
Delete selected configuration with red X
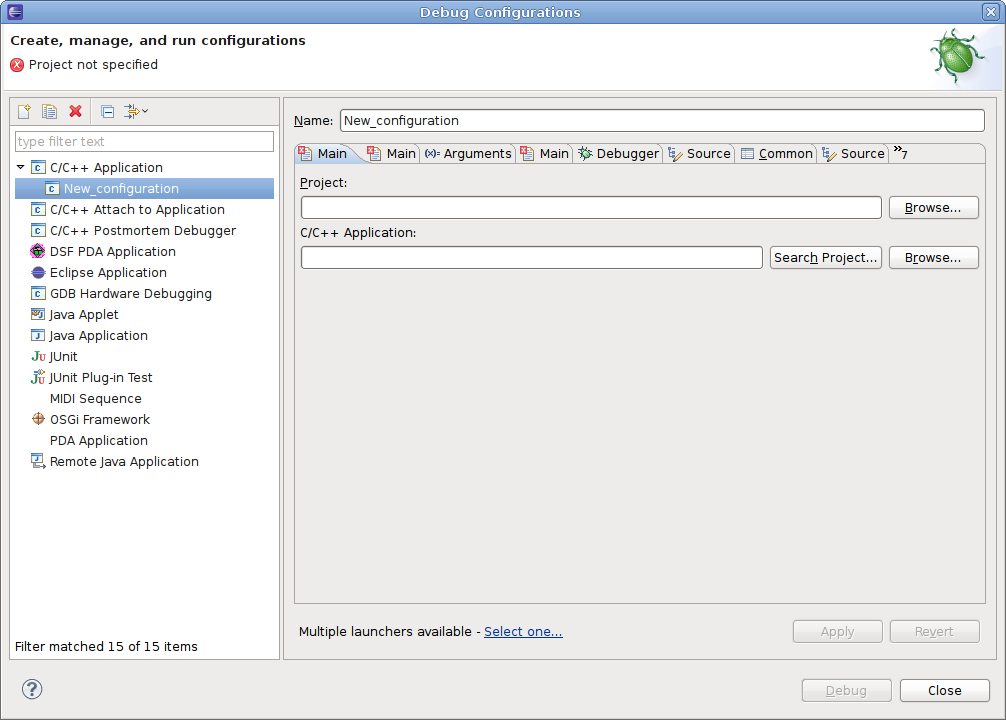[x=75, y=111]
